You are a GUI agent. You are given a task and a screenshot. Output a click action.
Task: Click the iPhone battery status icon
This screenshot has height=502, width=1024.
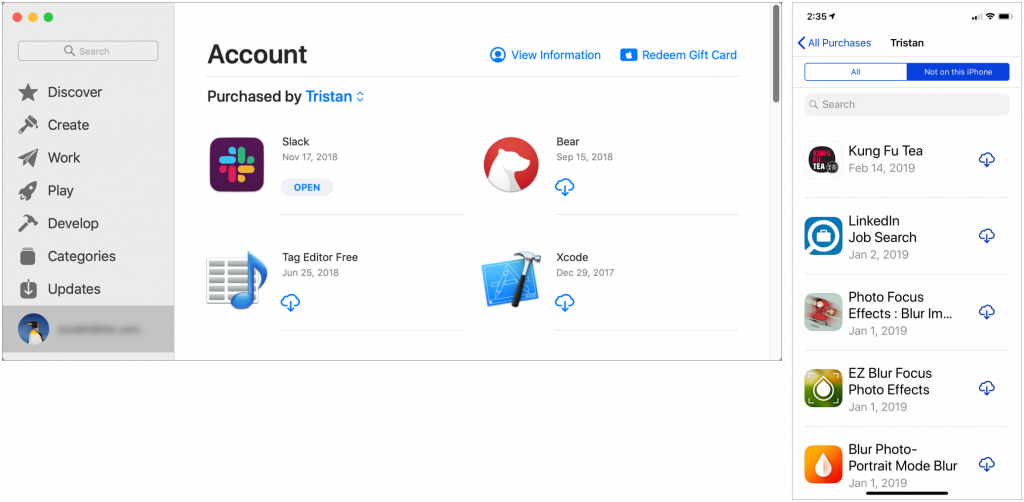pos(1004,16)
